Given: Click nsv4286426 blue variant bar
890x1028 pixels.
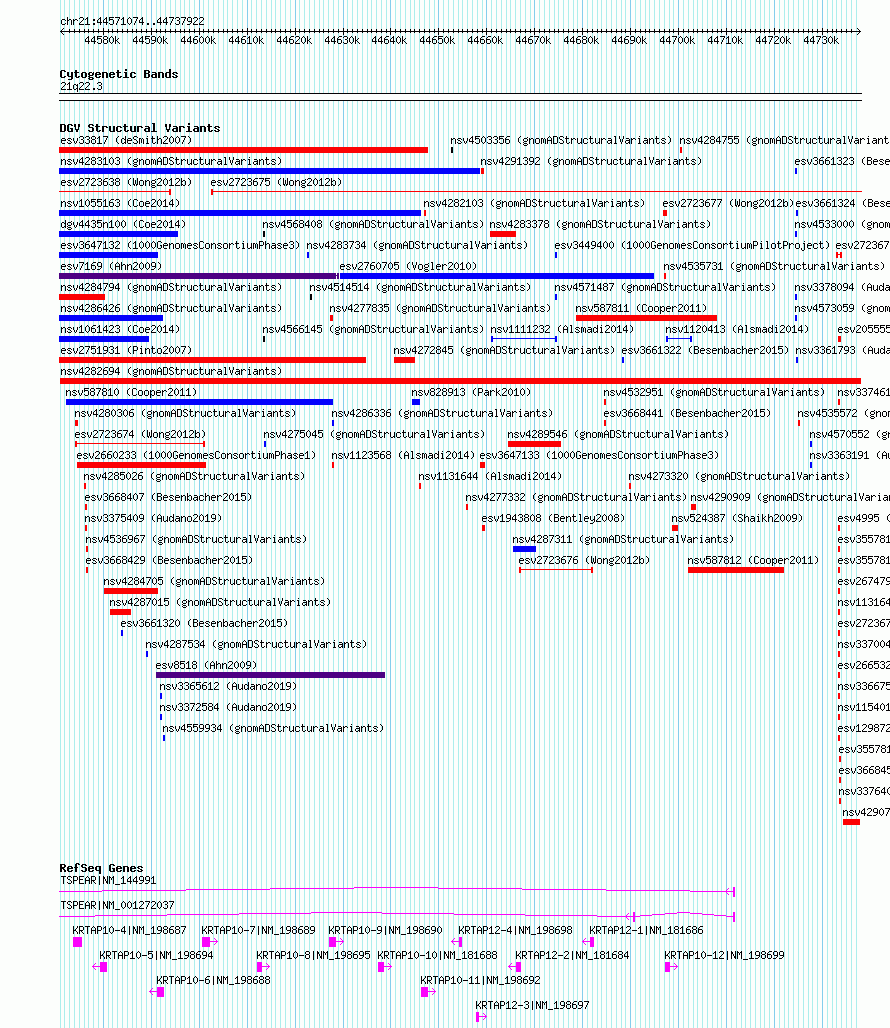Looking at the screenshot, I should pos(111,318).
